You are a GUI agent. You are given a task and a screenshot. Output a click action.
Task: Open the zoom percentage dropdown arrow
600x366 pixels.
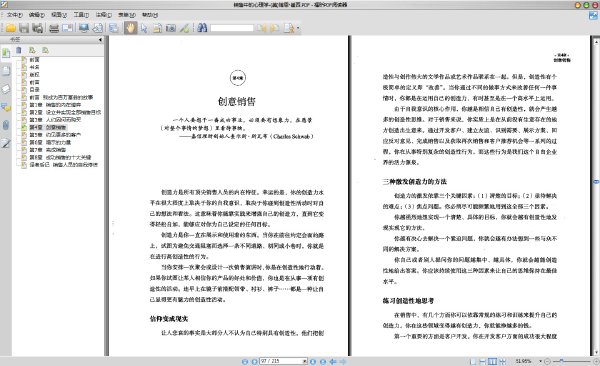click(x=540, y=361)
